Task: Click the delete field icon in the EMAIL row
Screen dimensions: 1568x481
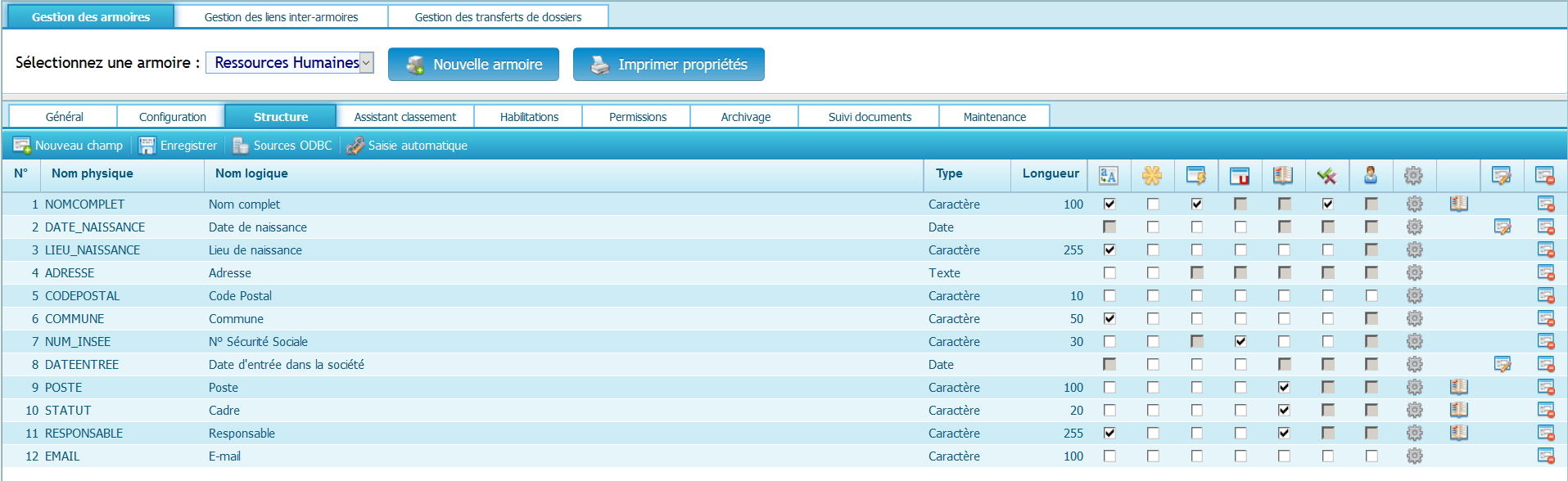Action: [x=1545, y=456]
